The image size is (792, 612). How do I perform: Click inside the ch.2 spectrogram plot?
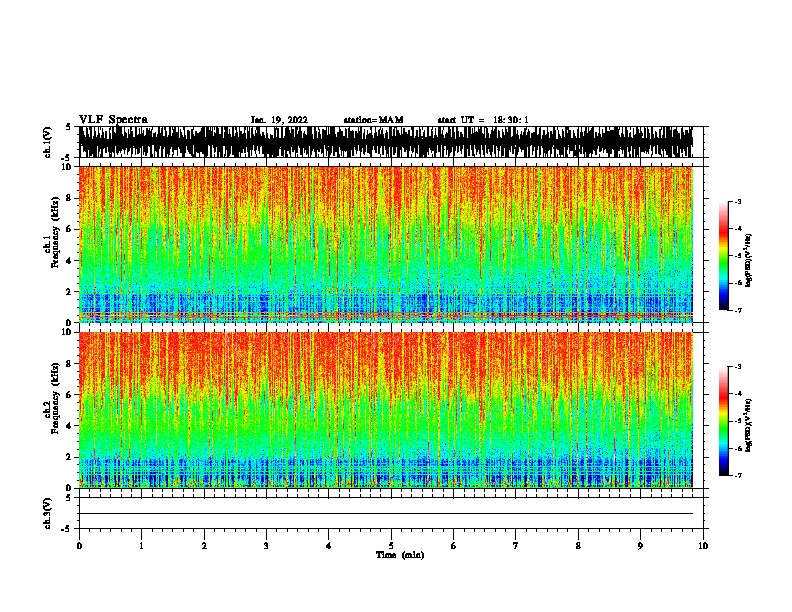[386, 410]
